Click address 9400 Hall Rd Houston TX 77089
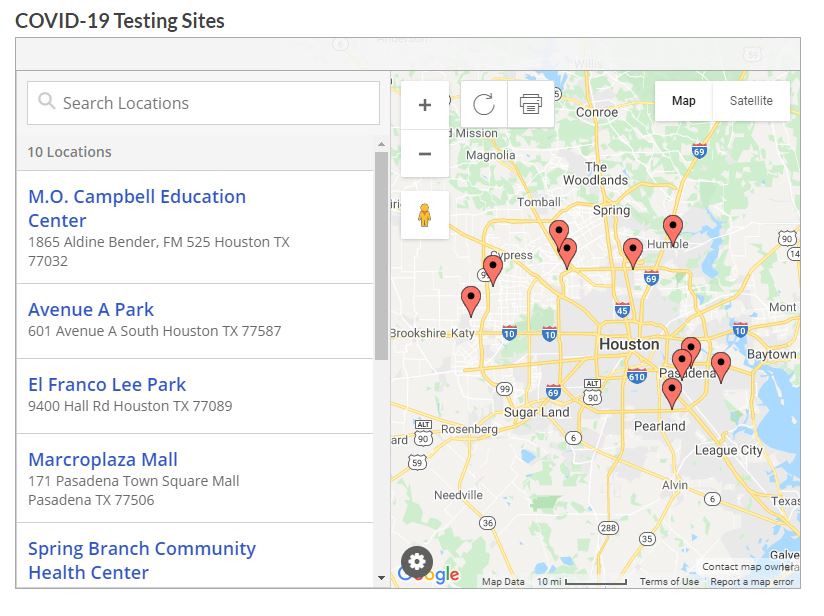The image size is (824, 616). pos(130,406)
